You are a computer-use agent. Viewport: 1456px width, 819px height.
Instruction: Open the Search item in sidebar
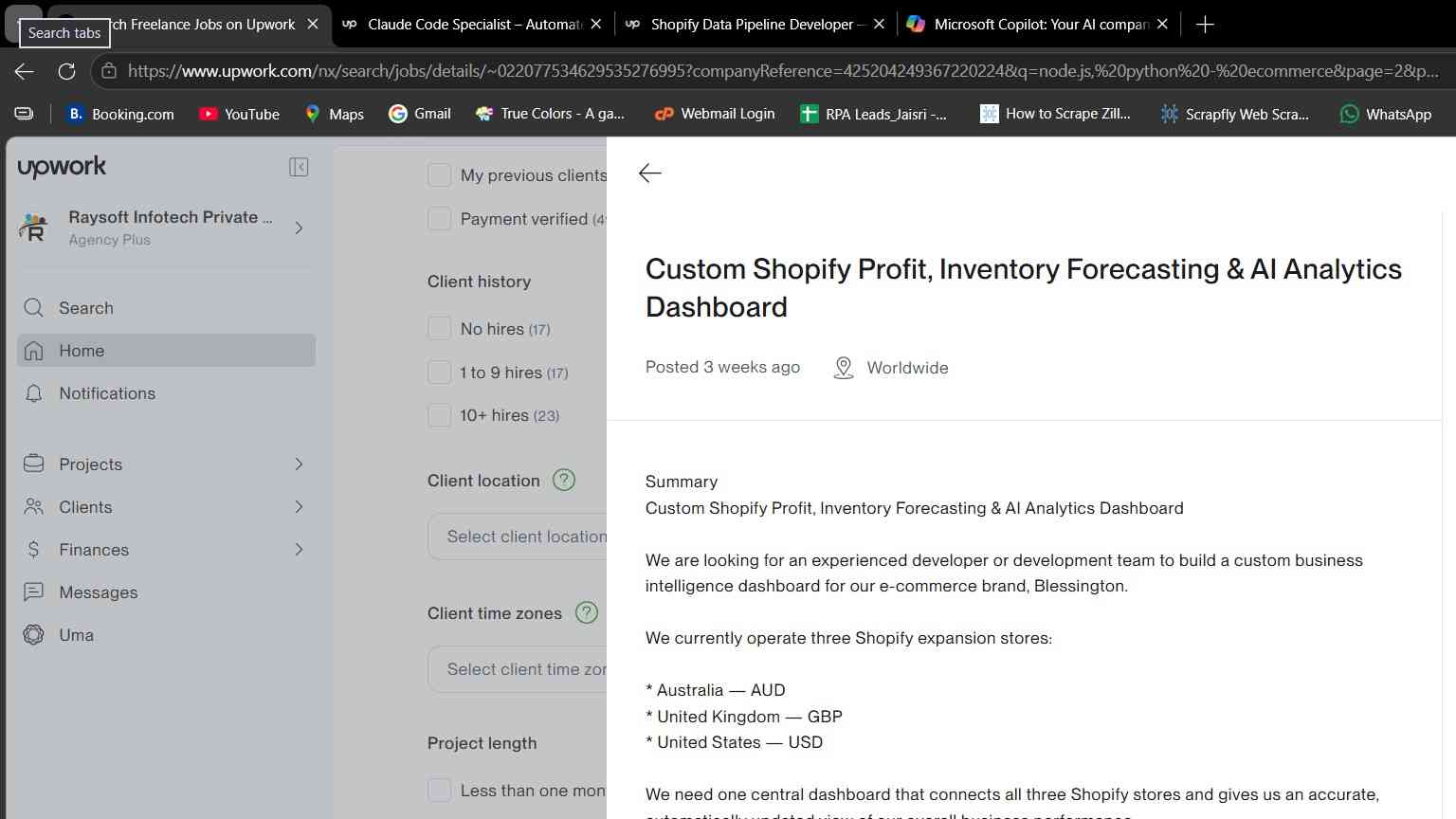[x=166, y=308]
